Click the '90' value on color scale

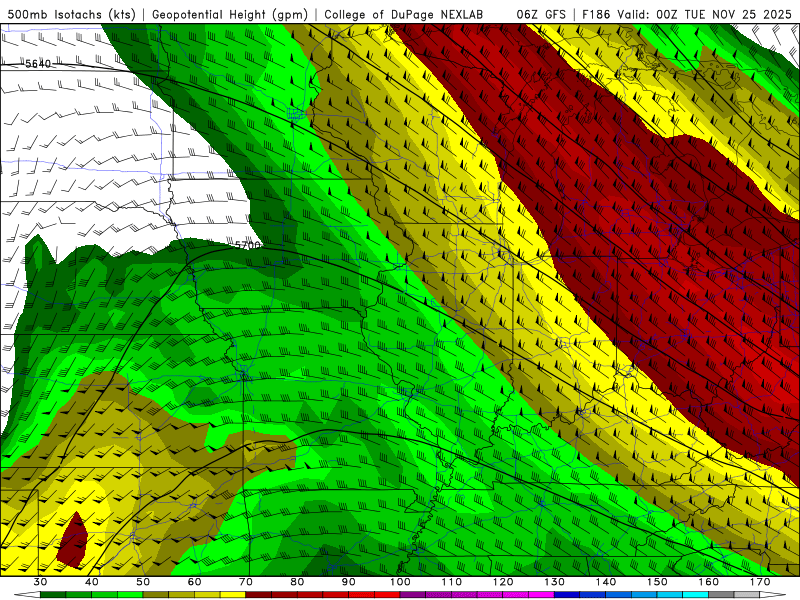pyautogui.click(x=349, y=582)
